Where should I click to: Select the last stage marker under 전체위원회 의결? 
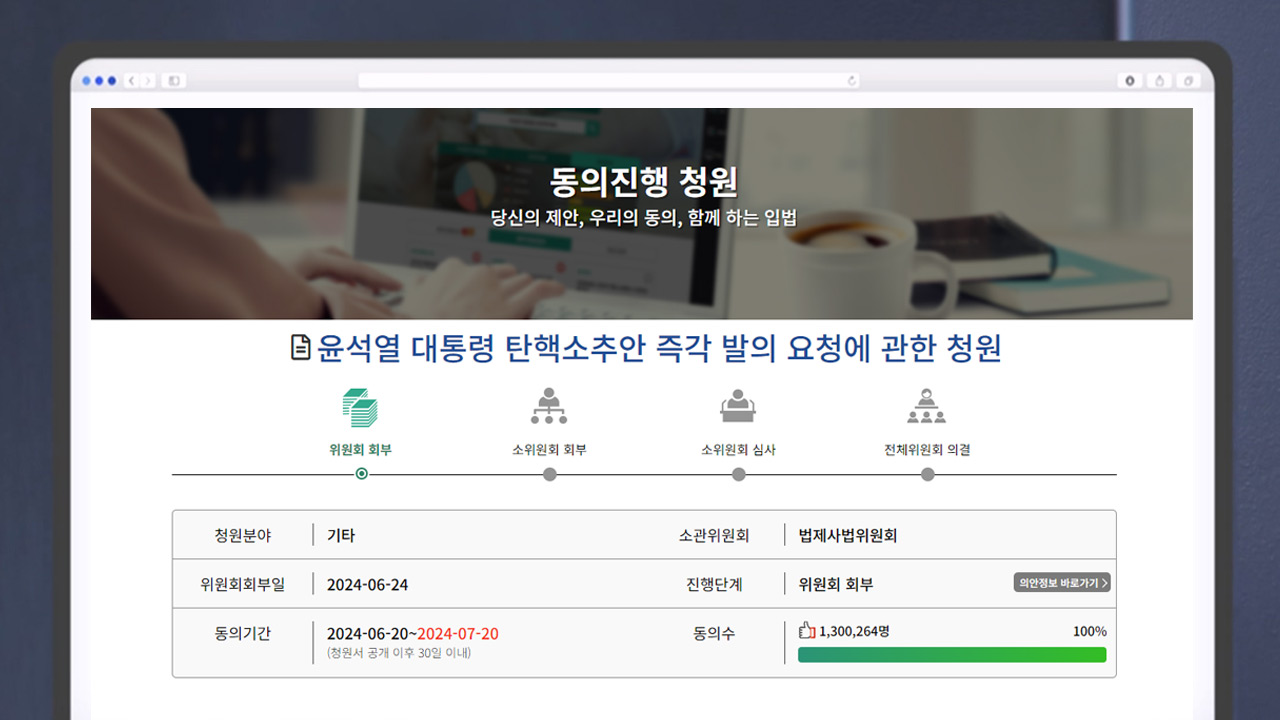pyautogui.click(x=926, y=473)
